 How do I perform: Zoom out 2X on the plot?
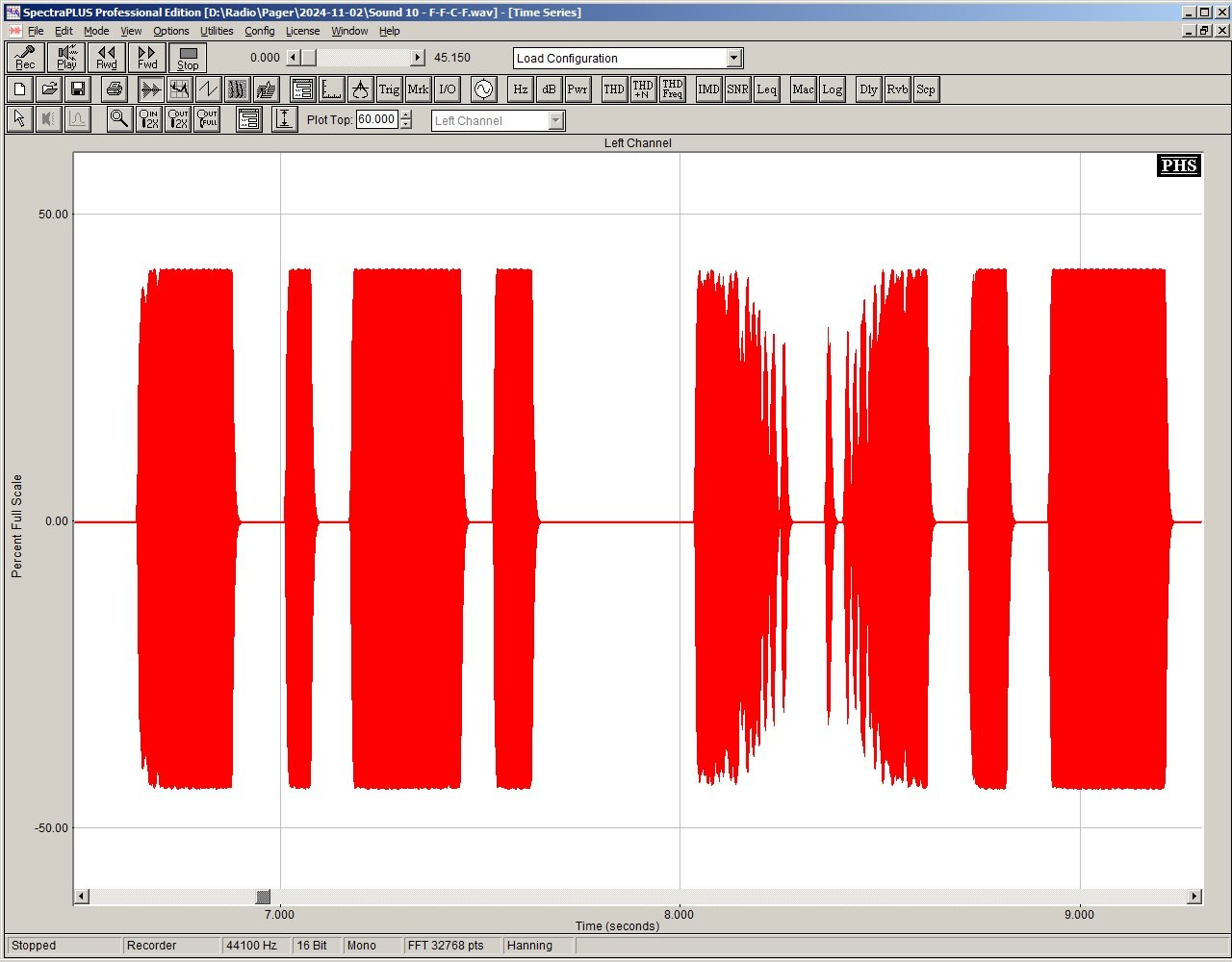[x=178, y=119]
